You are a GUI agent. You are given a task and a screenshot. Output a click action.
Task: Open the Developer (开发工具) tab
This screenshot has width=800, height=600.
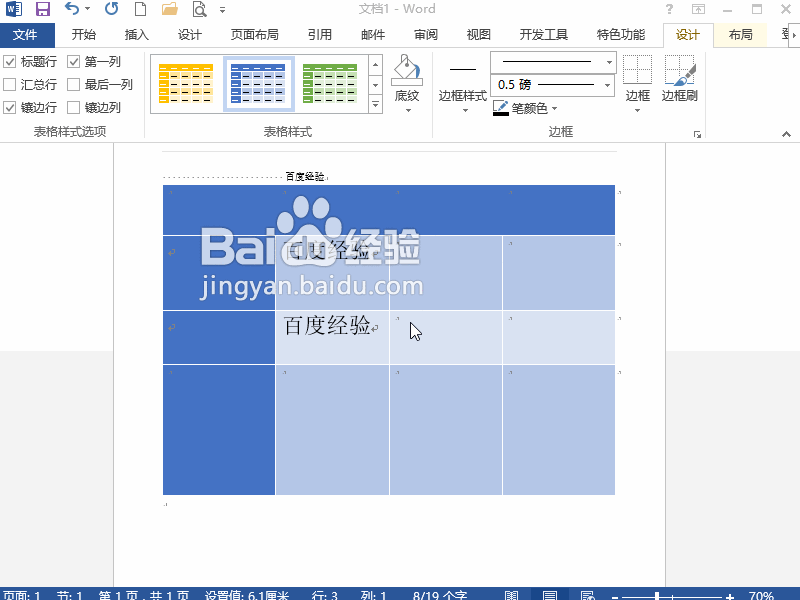click(x=544, y=35)
